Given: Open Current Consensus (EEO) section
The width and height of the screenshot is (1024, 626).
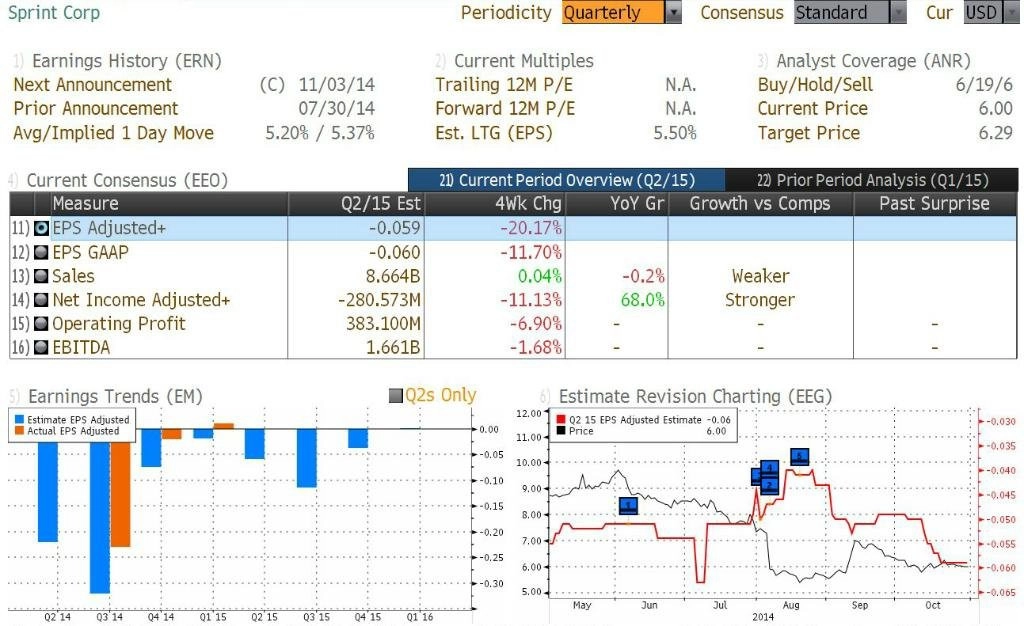Looking at the screenshot, I should (x=127, y=180).
